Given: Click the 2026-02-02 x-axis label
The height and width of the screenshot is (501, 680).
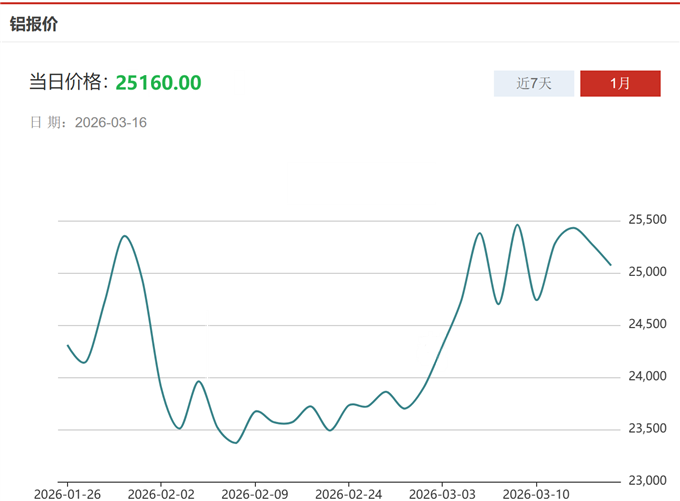Looking at the screenshot, I should point(161,494).
